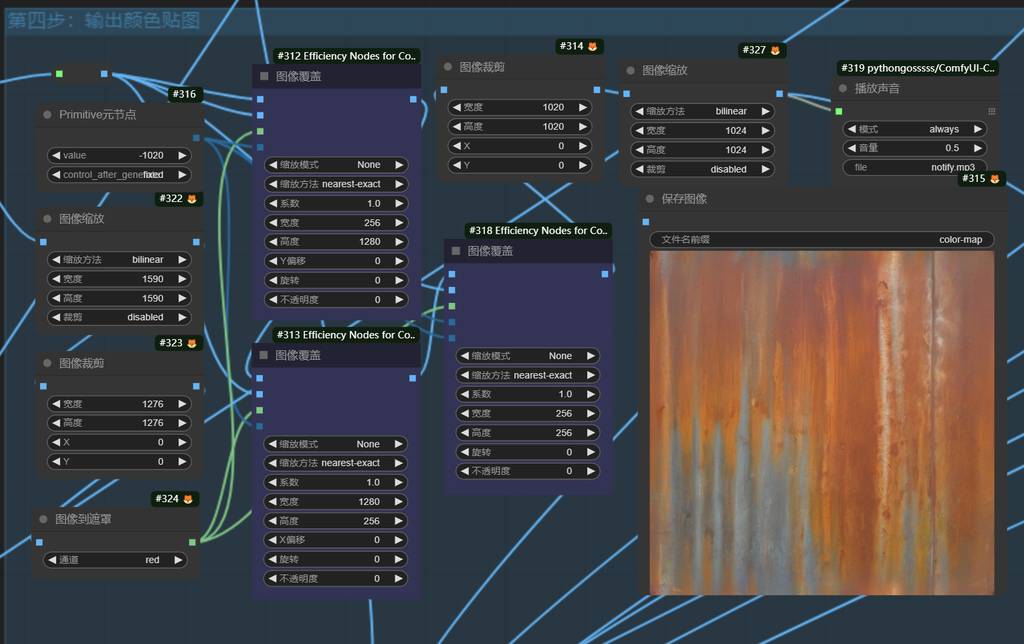Click the fox badge next to #324

coord(187,499)
